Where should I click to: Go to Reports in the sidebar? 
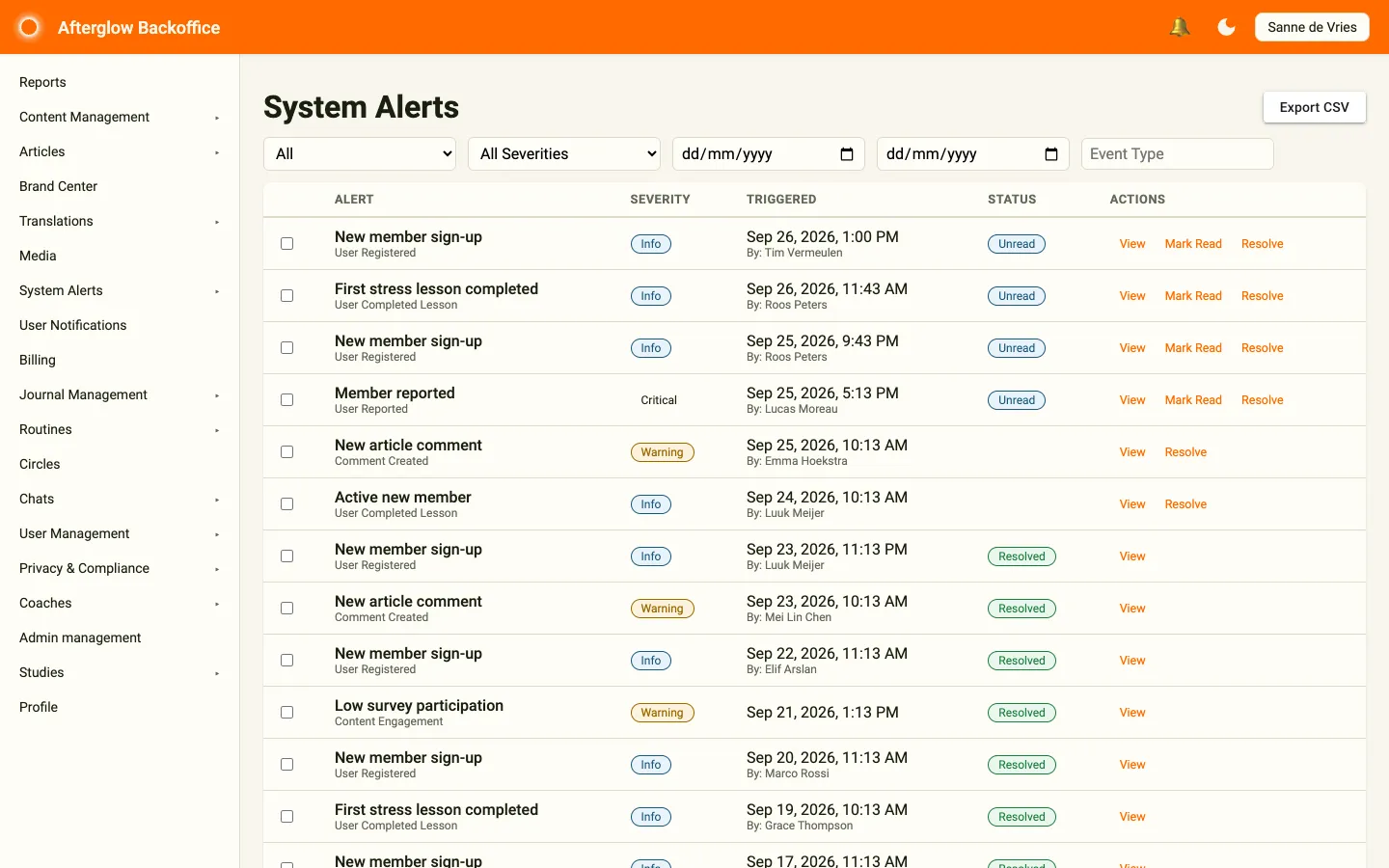pyautogui.click(x=42, y=83)
